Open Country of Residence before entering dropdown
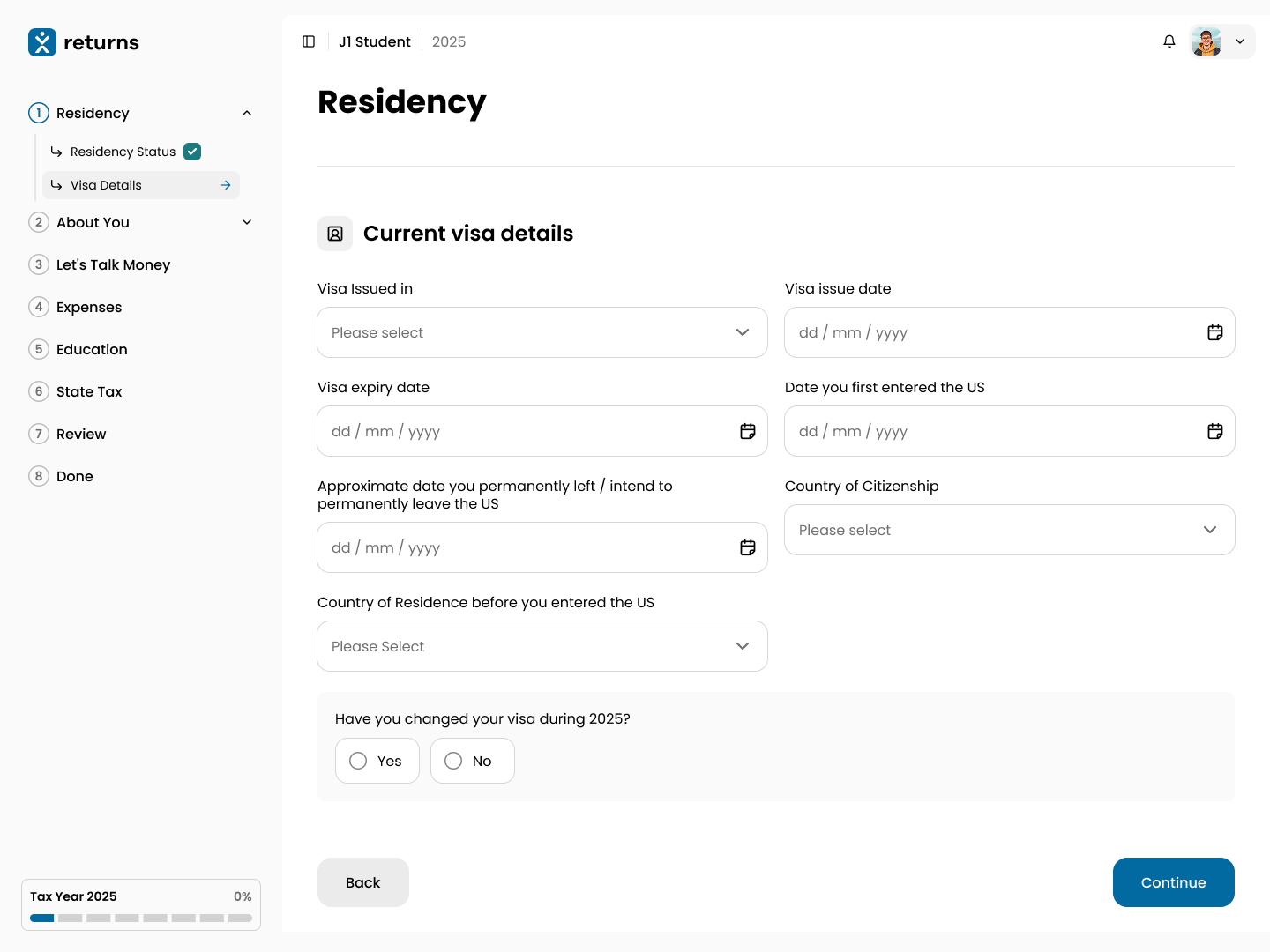The image size is (1270, 952). coord(542,646)
